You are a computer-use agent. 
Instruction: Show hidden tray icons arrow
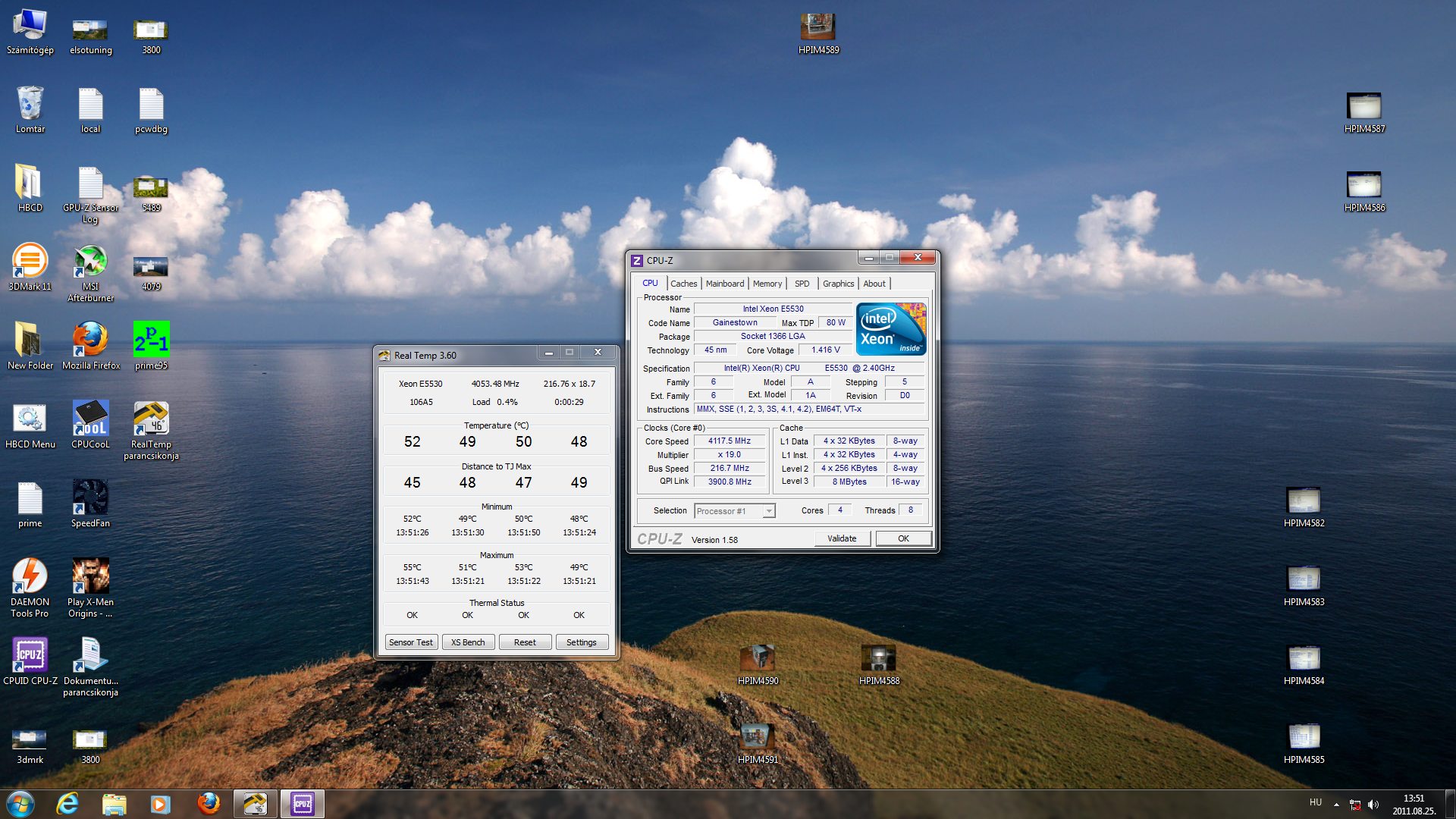pyautogui.click(x=1336, y=804)
